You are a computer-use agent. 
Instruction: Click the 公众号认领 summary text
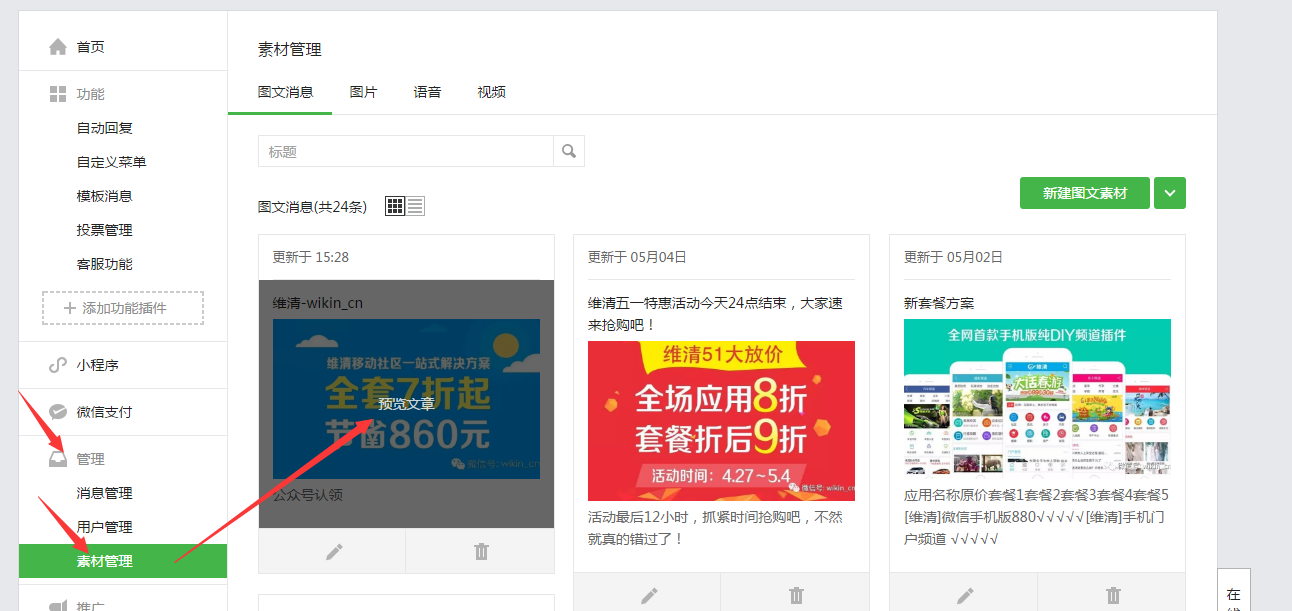308,495
